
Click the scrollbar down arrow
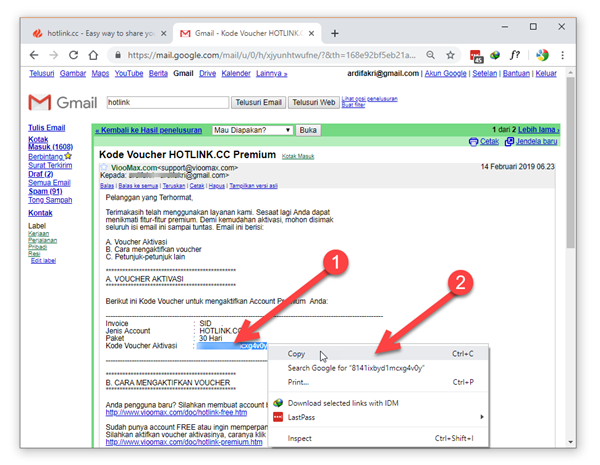pos(570,442)
